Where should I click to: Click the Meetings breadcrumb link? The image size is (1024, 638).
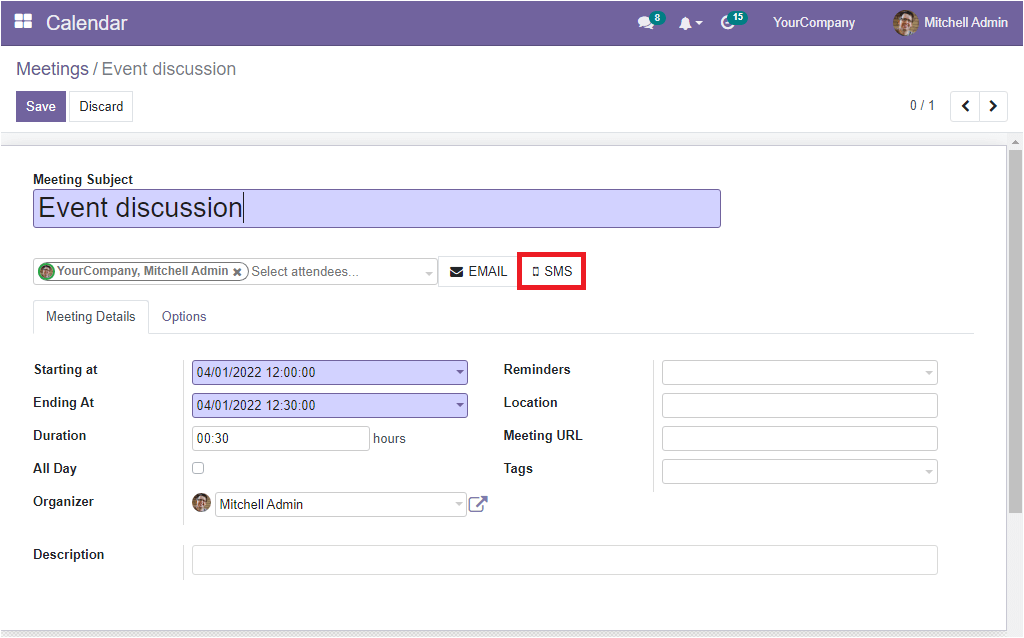pyautogui.click(x=52, y=69)
